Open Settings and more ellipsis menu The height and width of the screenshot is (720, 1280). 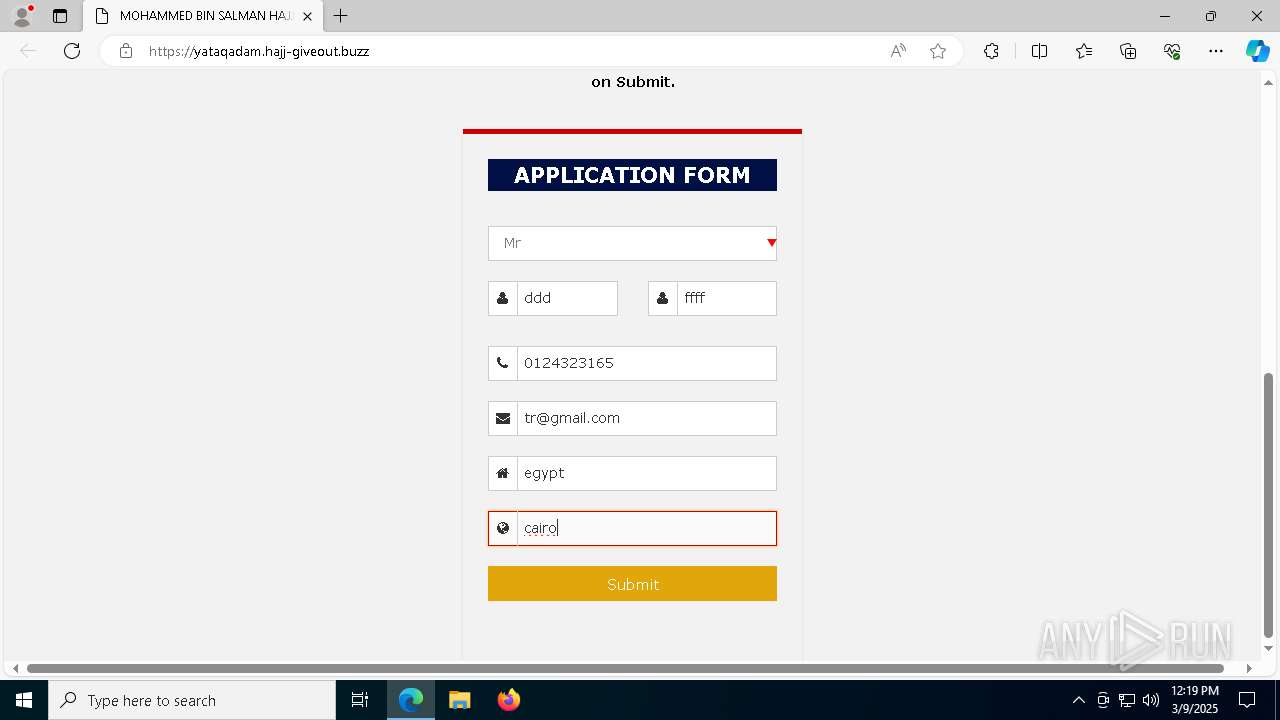pyautogui.click(x=1216, y=51)
